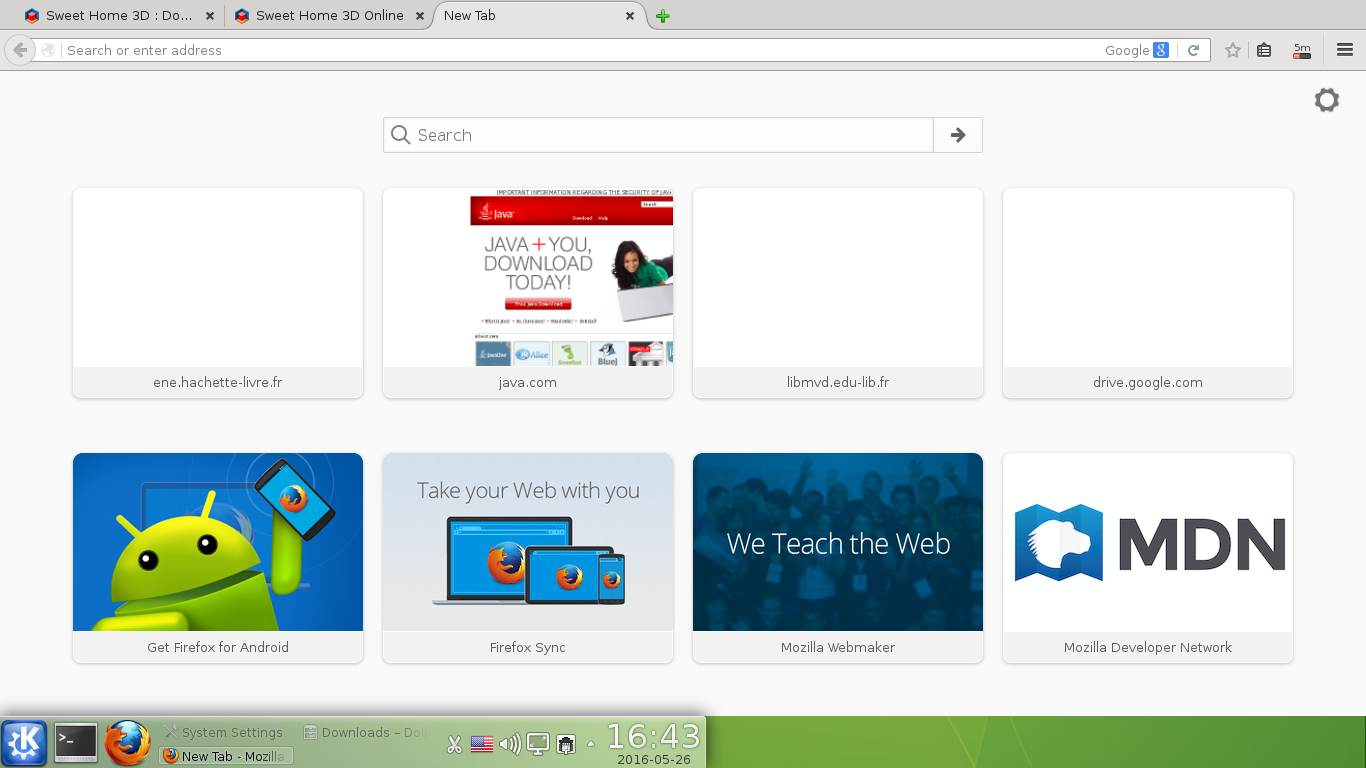The image size is (1366, 768).
Task: Open a new tab with the plus icon
Action: [x=662, y=16]
